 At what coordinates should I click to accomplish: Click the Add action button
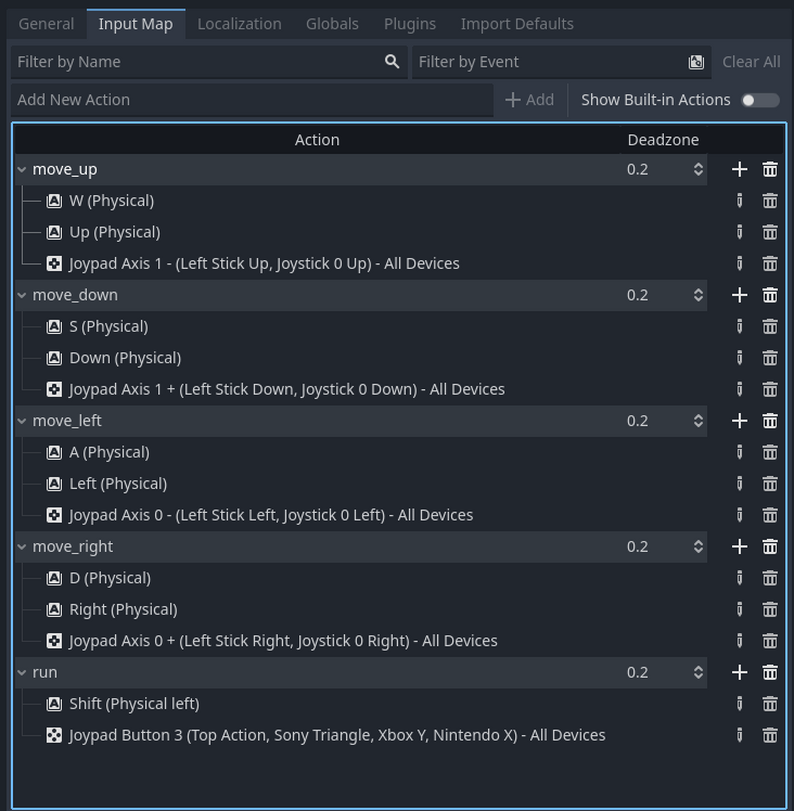tap(529, 100)
